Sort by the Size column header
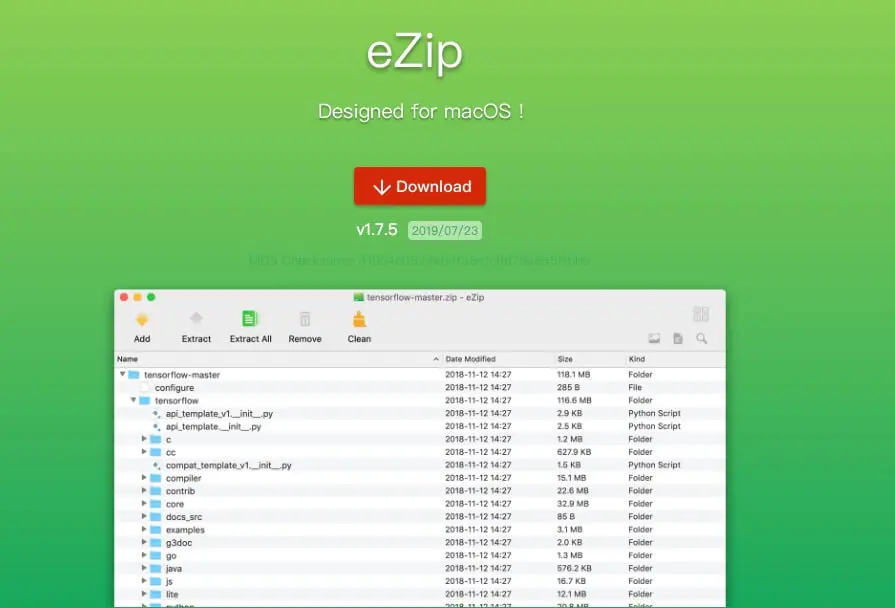 [590, 359]
